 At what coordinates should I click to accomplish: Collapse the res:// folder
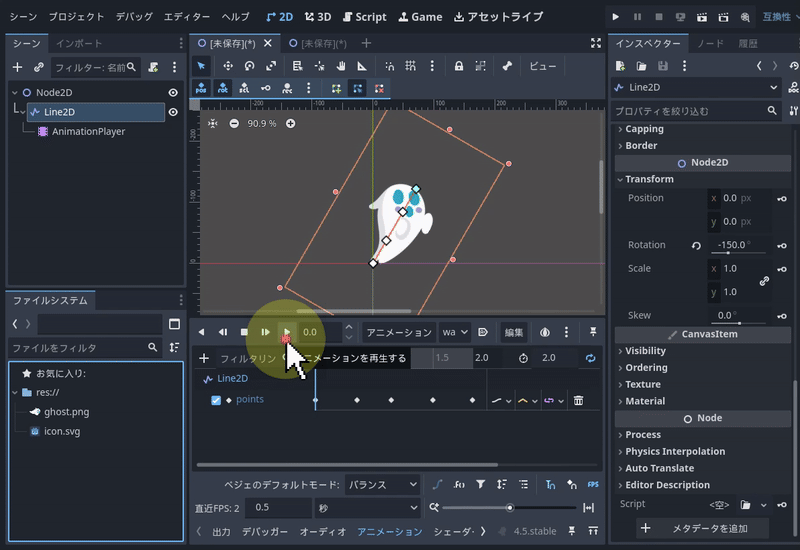15,392
